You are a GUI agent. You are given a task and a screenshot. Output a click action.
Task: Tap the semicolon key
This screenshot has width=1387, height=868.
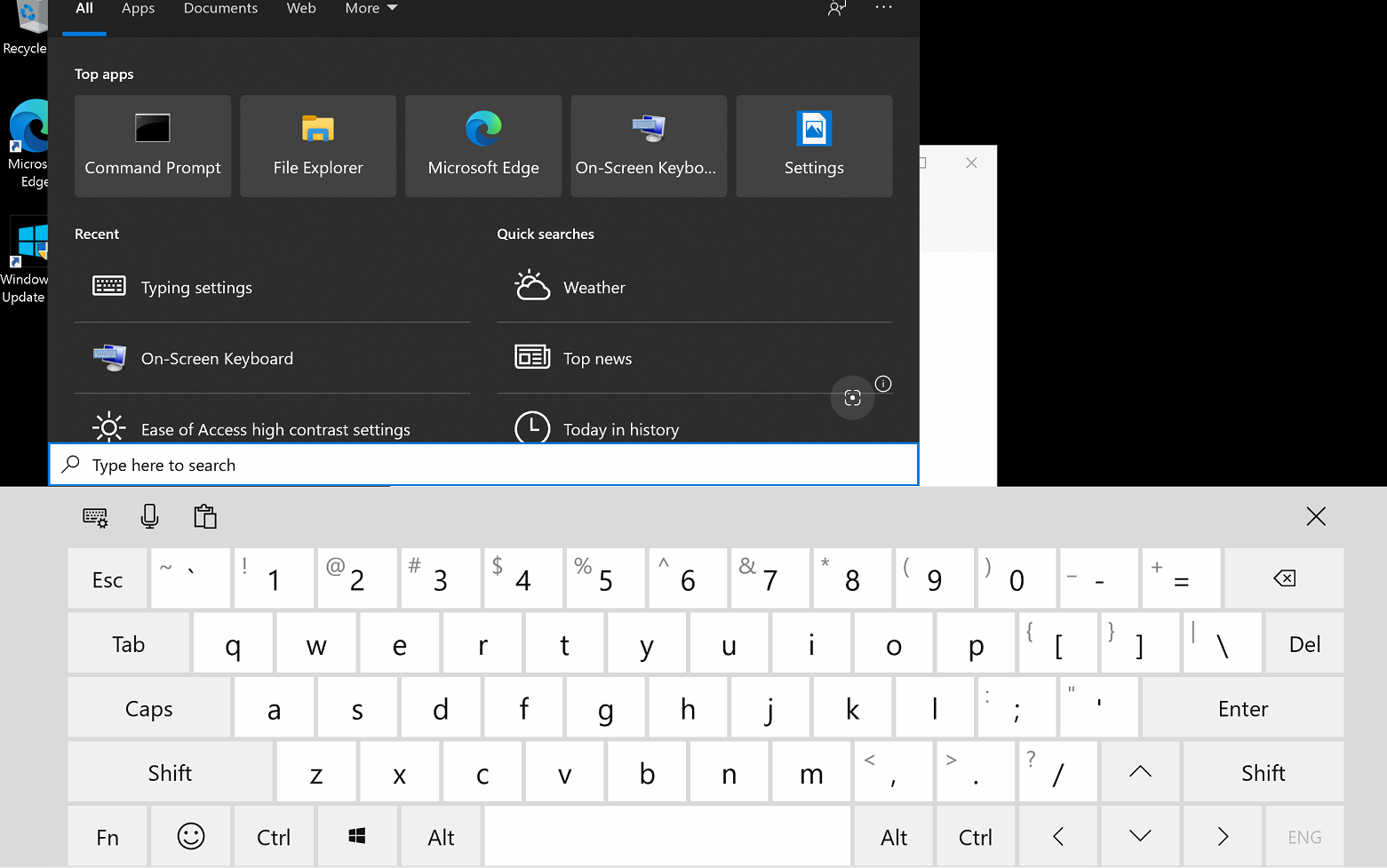1016,708
